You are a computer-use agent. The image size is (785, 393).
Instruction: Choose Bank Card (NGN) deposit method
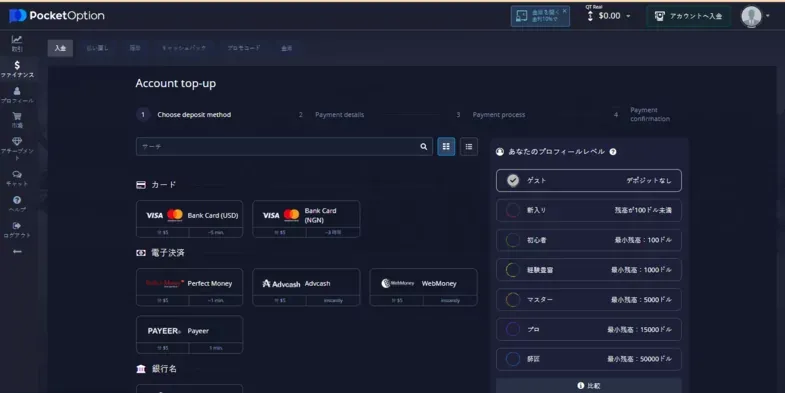point(306,219)
